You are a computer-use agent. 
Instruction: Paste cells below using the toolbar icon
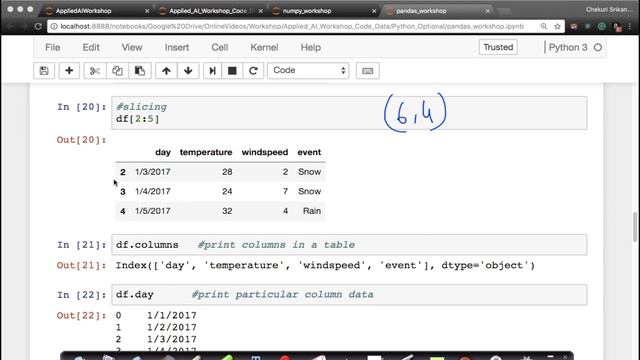(140, 71)
